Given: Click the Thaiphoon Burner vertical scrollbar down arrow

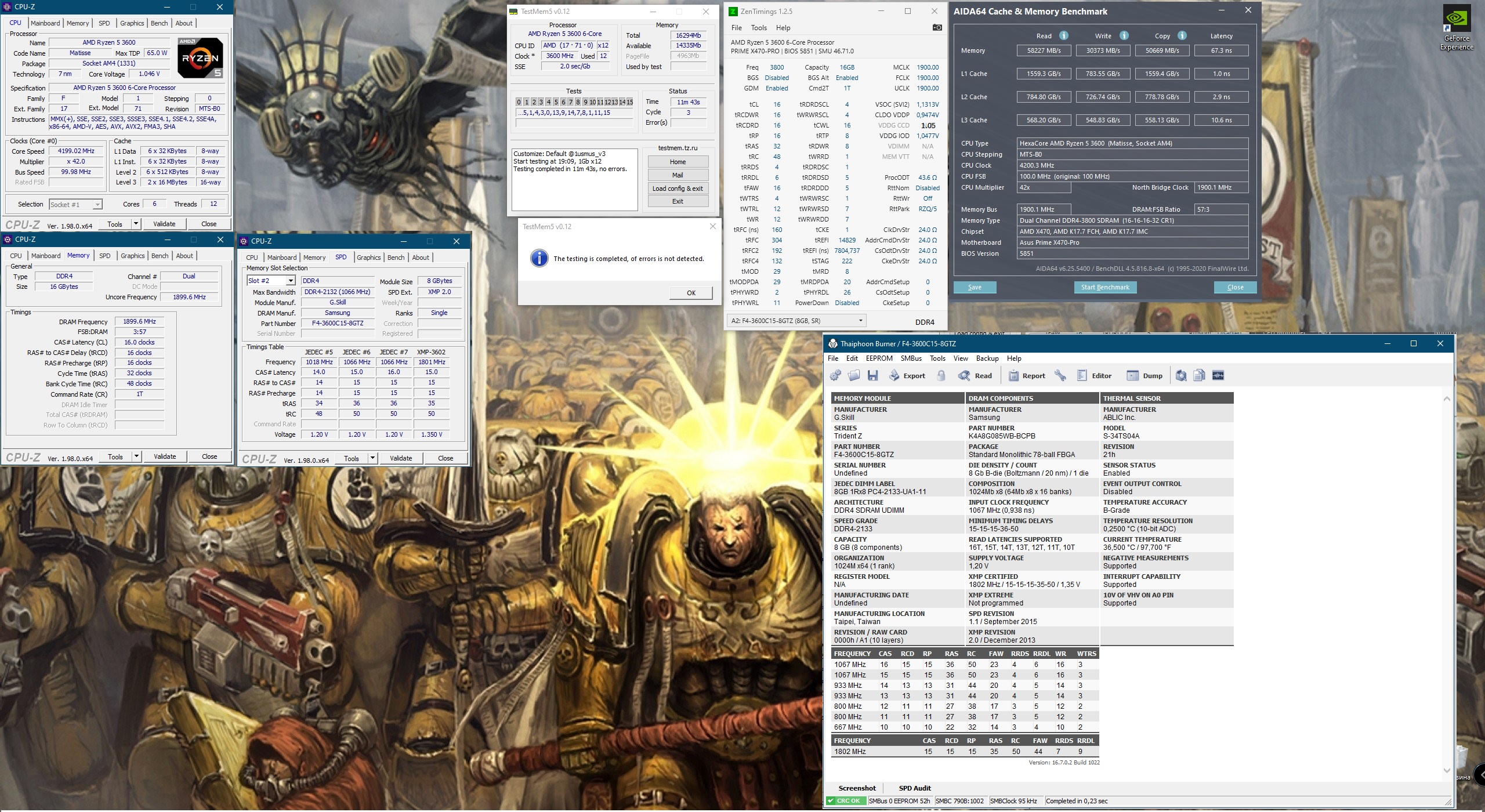Looking at the screenshot, I should [x=1446, y=771].
